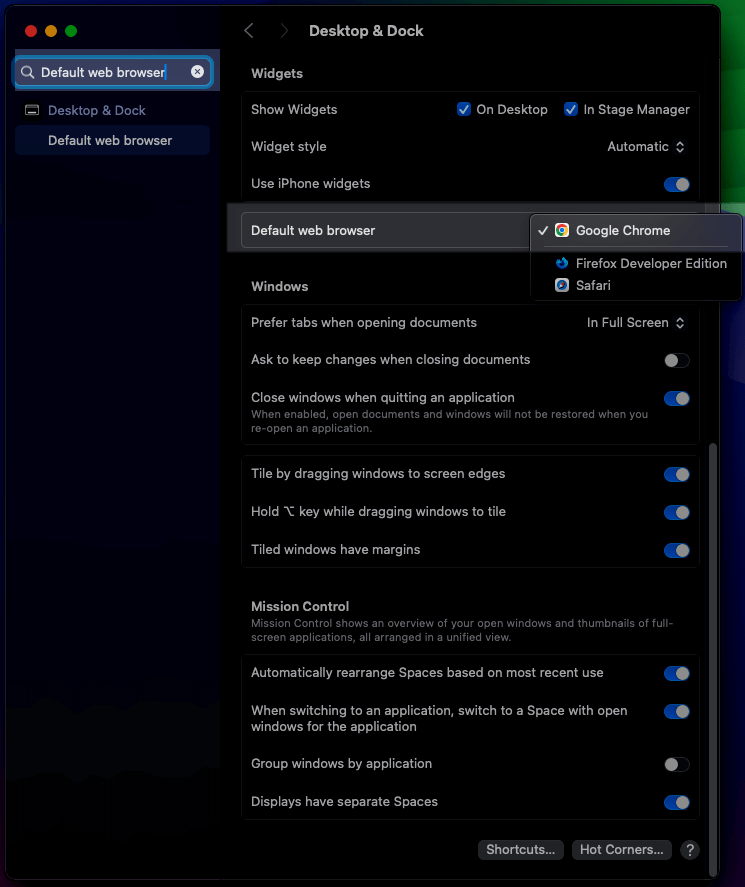Click the Desktop & Dock sidebar icon
The width and height of the screenshot is (745, 887).
point(32,110)
